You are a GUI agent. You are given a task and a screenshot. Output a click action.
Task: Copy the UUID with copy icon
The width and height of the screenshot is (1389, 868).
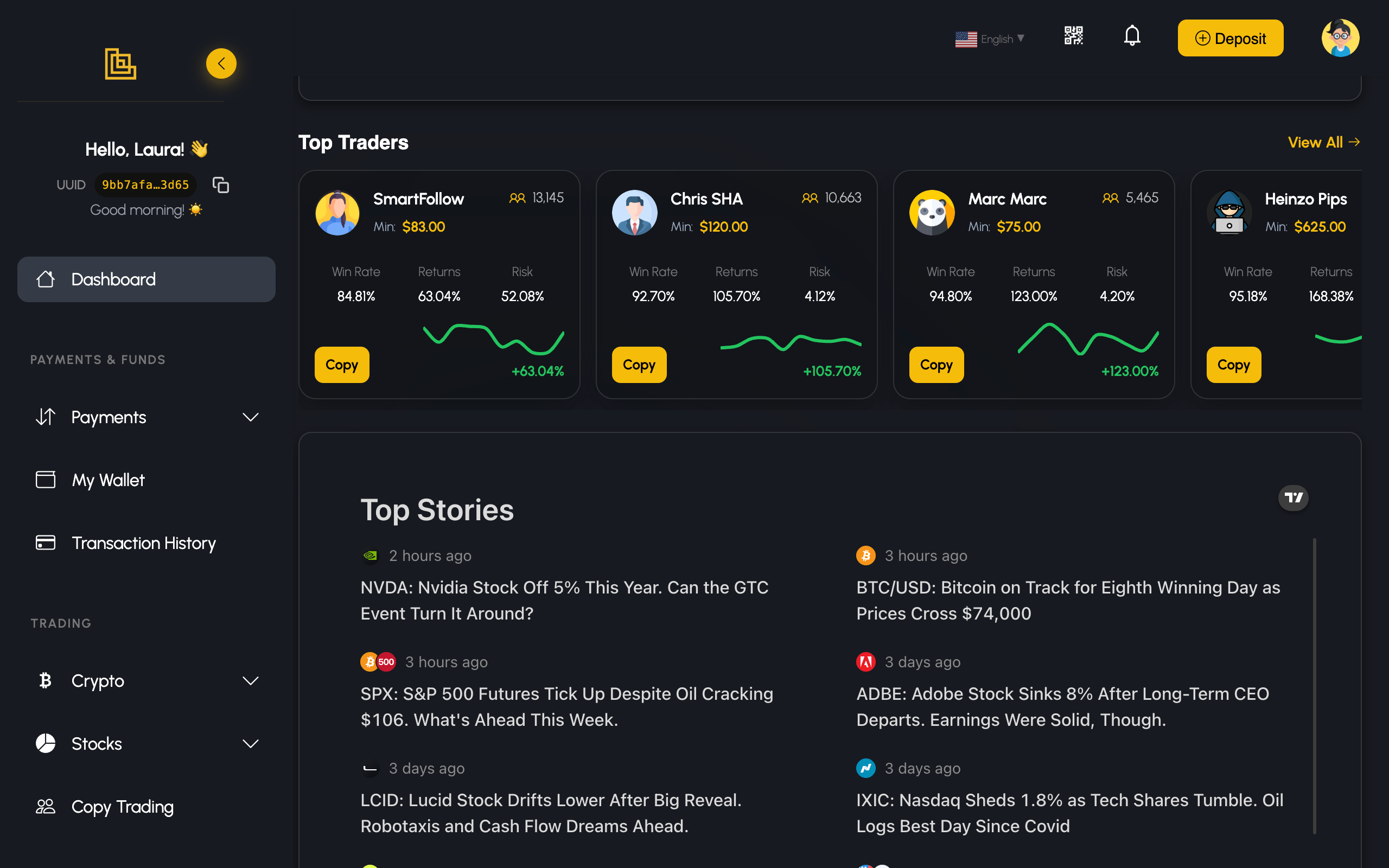(220, 185)
